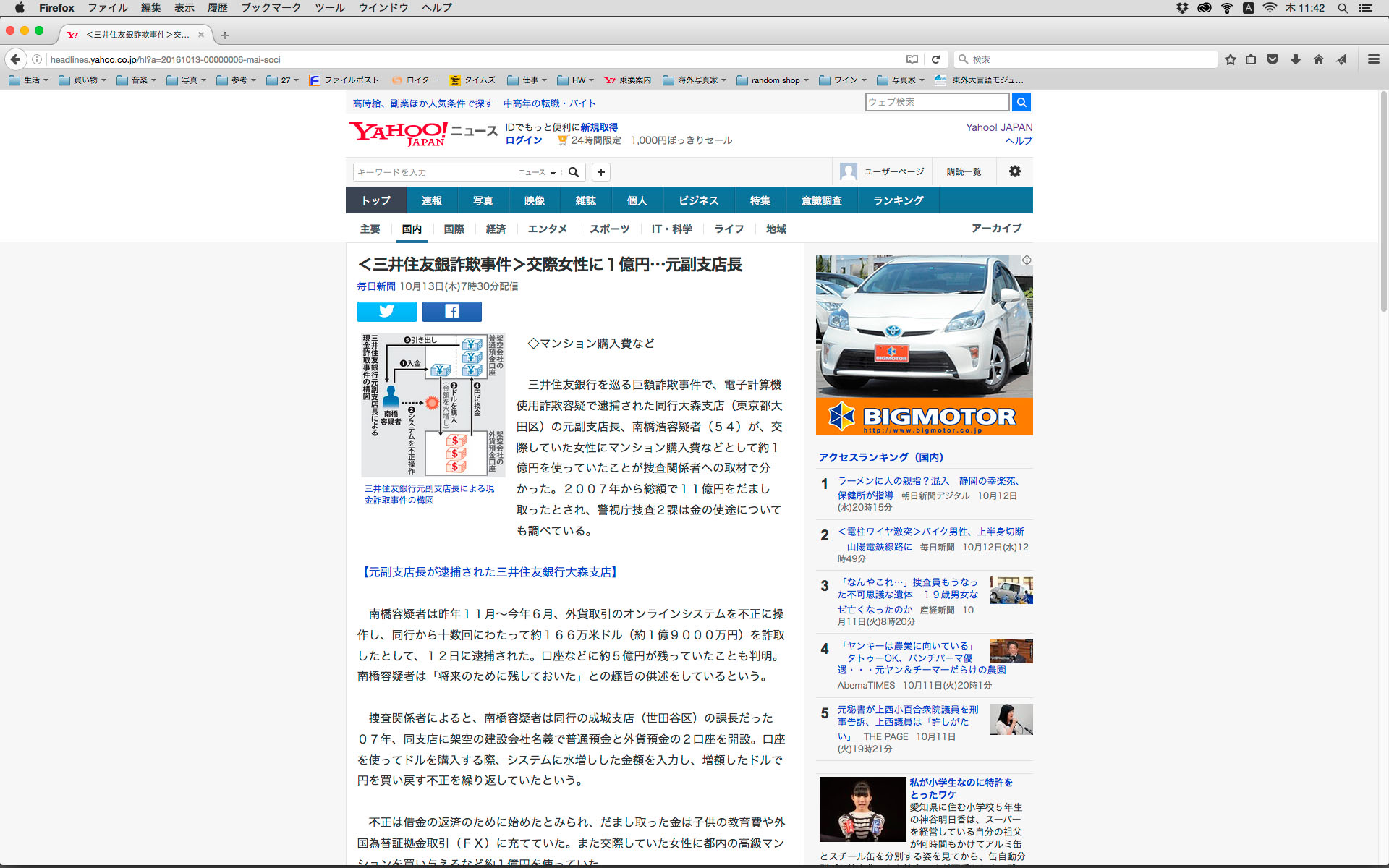Click the blue web search magnifier button
Screen dimensions: 1389x868
pyautogui.click(x=1021, y=103)
